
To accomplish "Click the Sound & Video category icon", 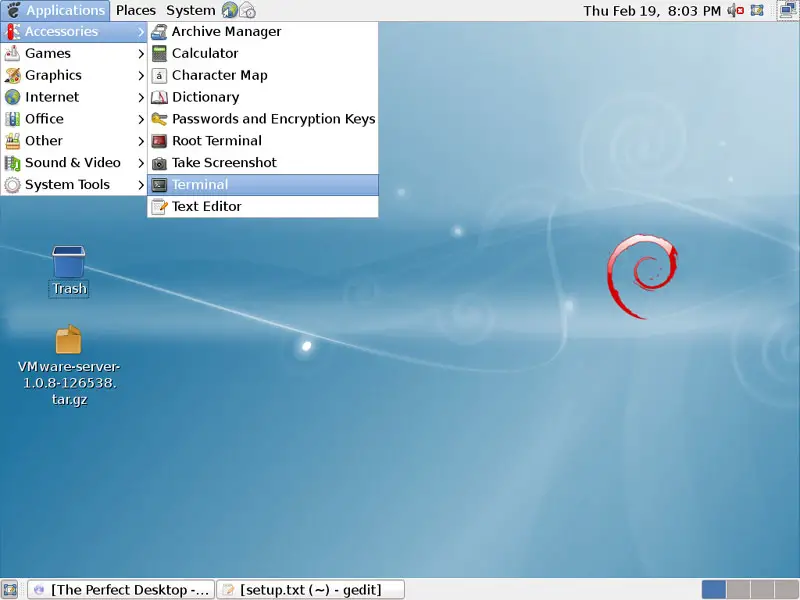I will point(12,163).
